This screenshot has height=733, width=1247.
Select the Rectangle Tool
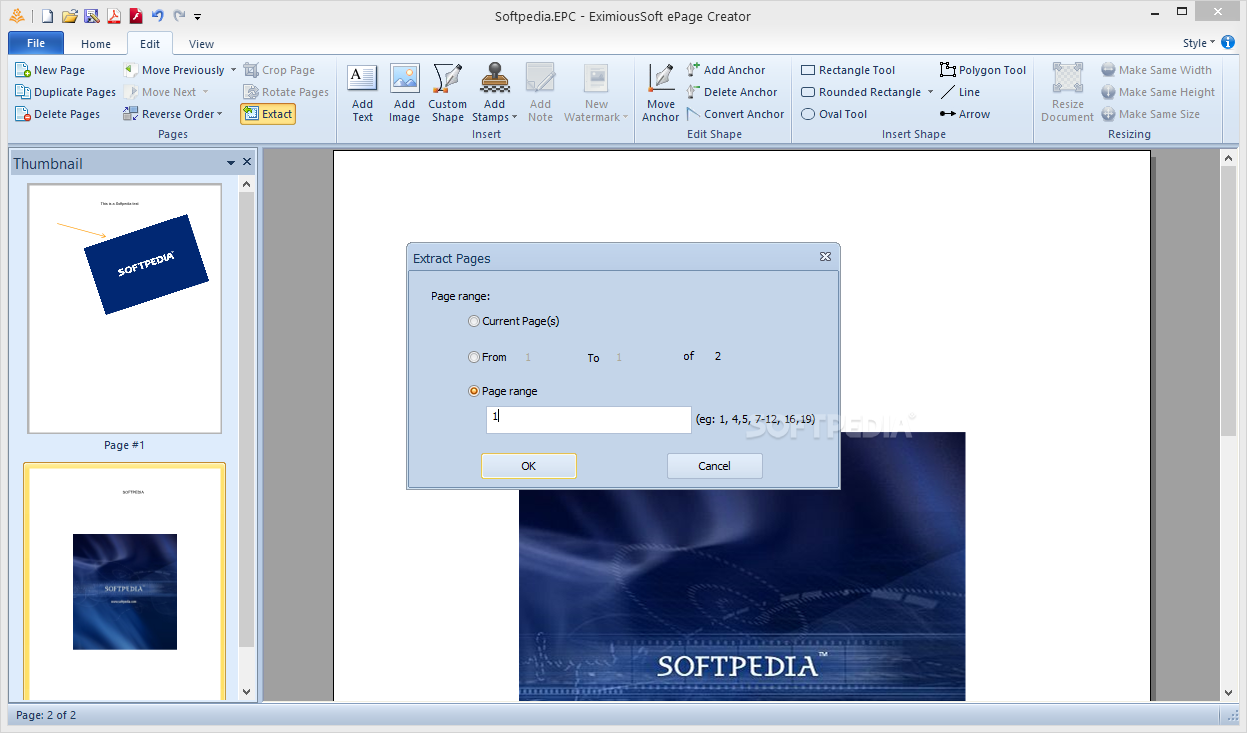(848, 70)
